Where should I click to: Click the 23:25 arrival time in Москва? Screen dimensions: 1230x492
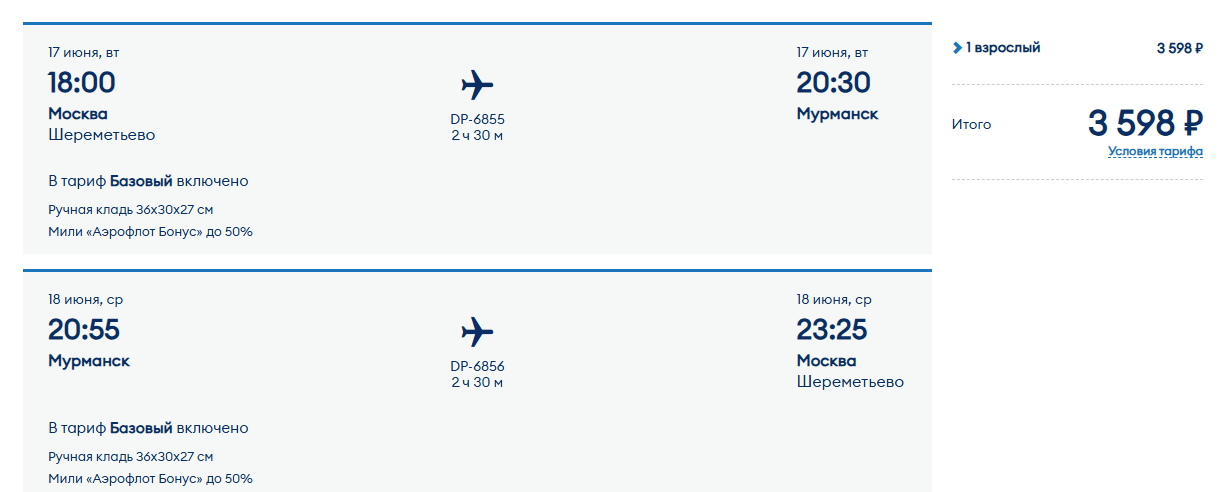832,329
